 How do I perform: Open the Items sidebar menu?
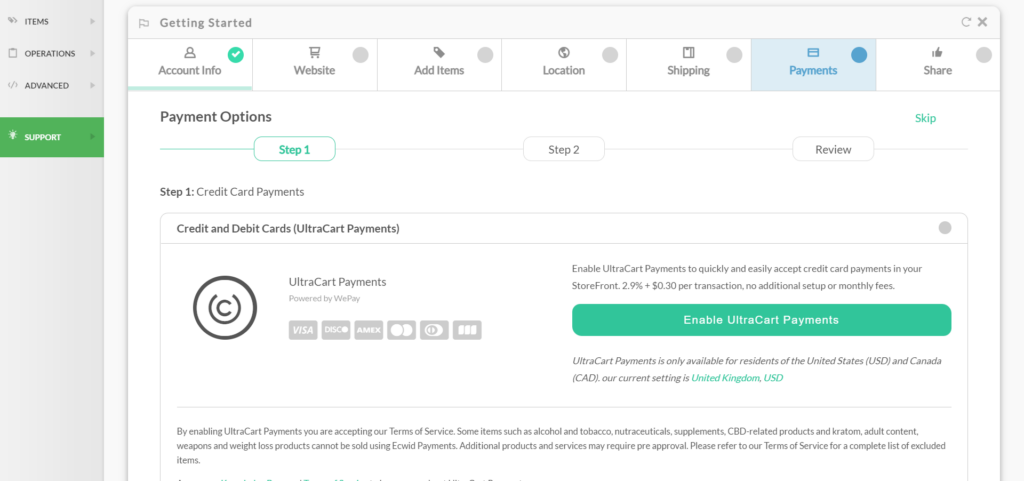click(x=52, y=21)
